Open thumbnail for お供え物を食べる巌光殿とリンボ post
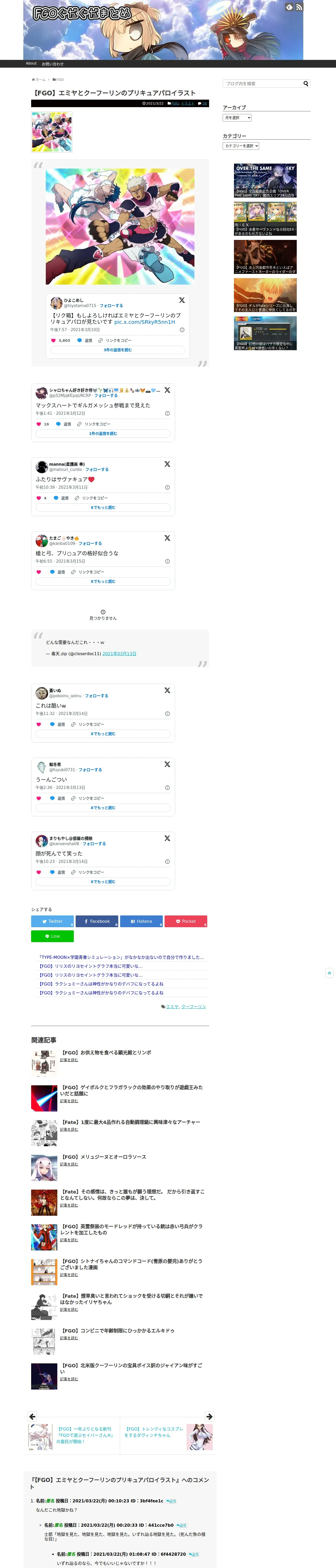Screen dimensions: 336x1568 point(44,1063)
